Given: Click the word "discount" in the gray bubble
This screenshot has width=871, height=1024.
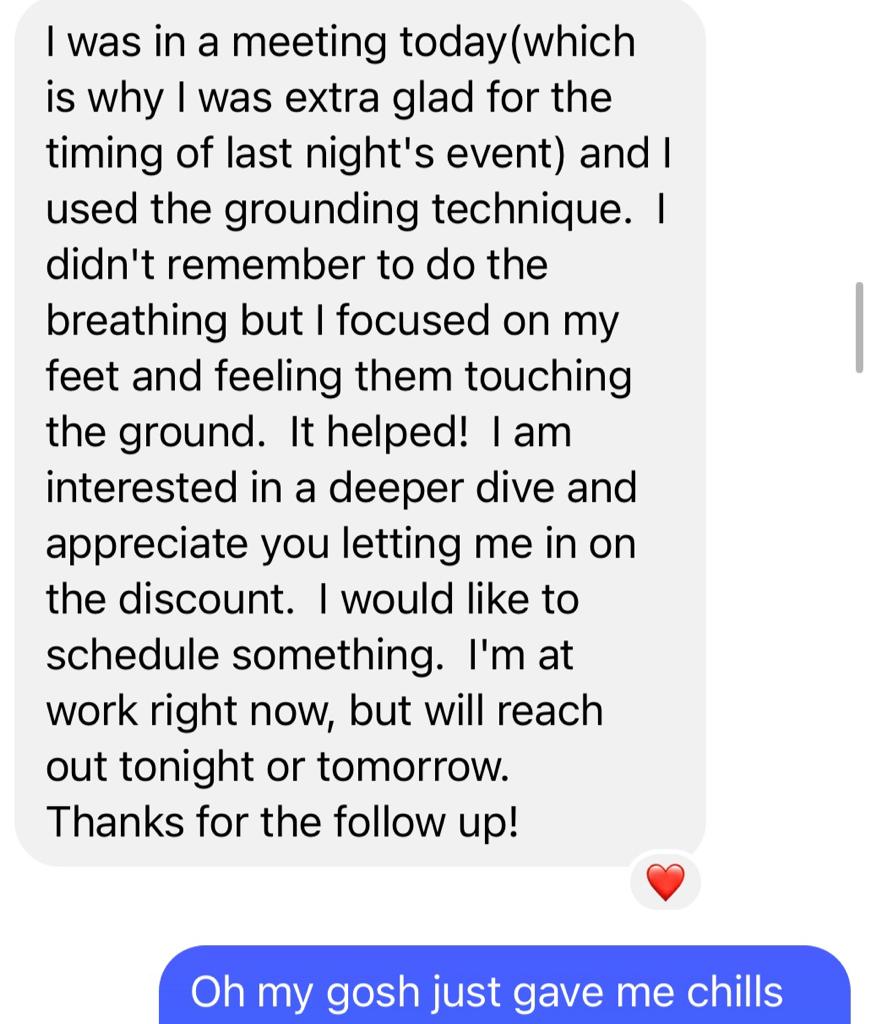Looking at the screenshot, I should pos(206,599).
